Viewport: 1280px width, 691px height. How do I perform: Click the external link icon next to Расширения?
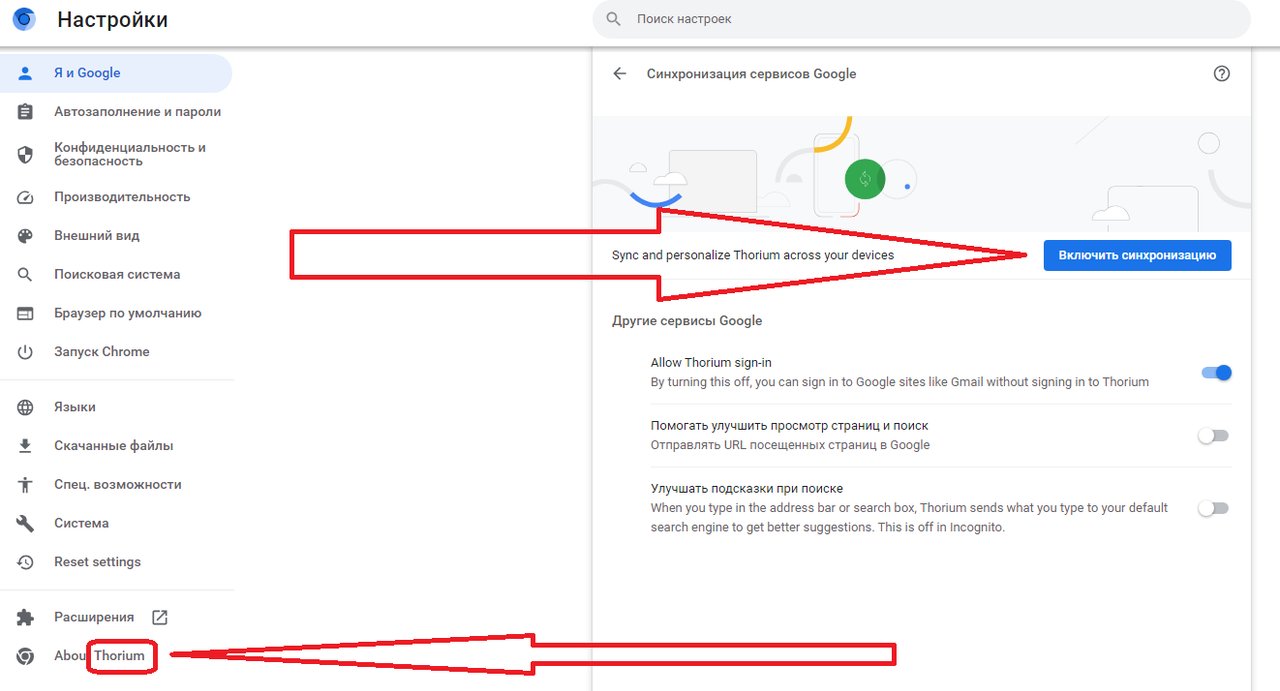pos(159,617)
